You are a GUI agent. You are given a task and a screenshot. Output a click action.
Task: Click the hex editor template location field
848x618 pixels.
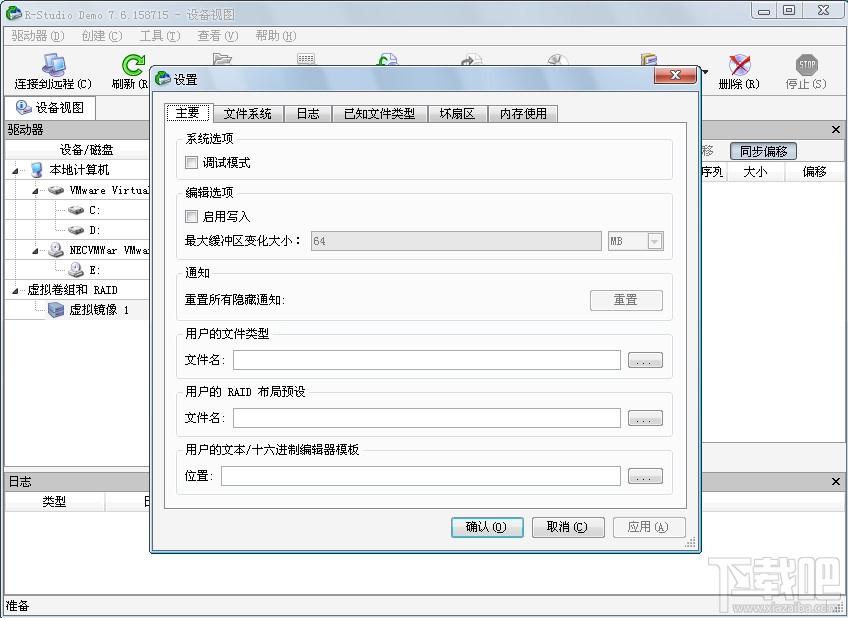[x=420, y=476]
